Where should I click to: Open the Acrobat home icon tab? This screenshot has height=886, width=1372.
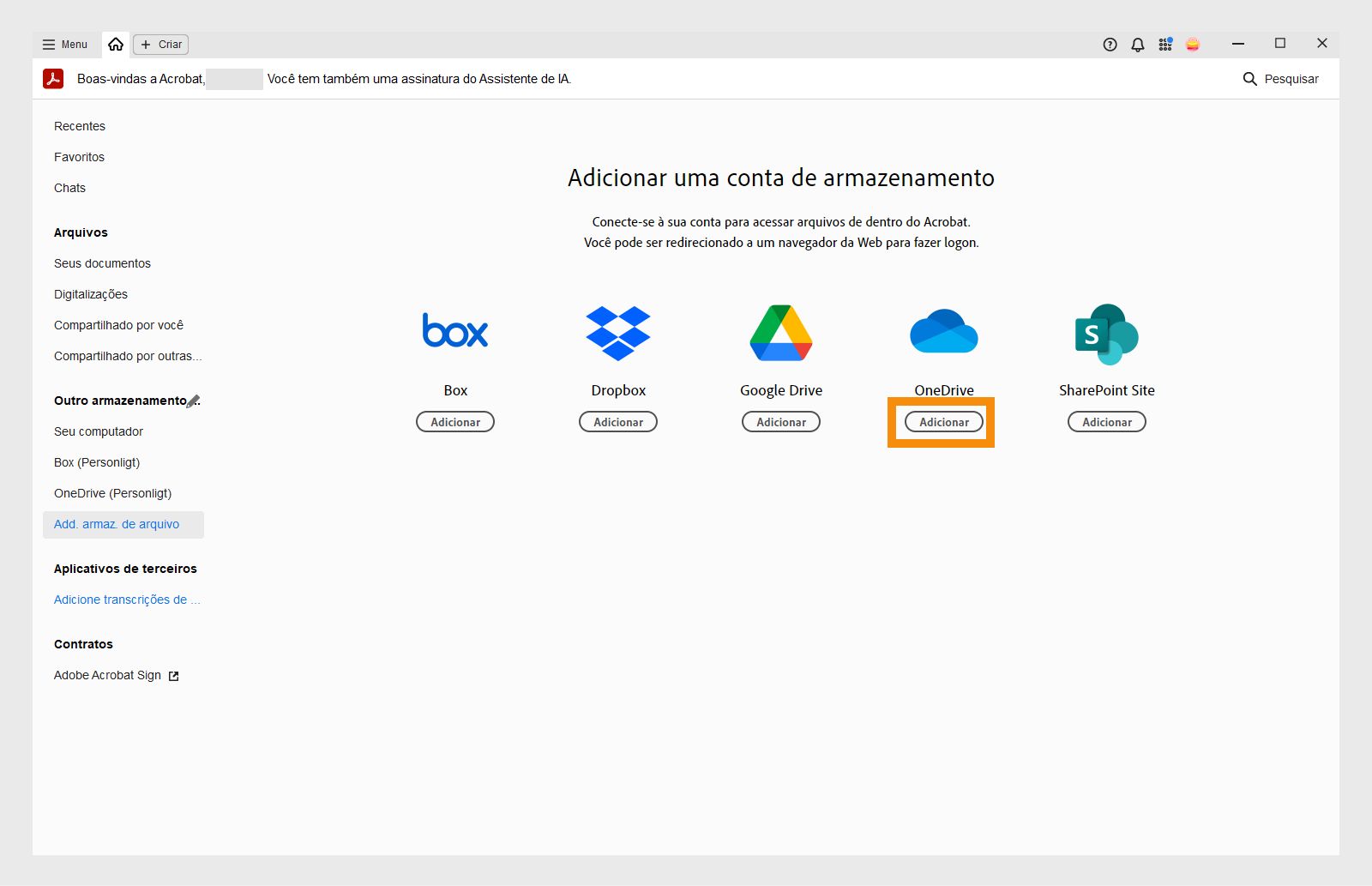pos(117,44)
